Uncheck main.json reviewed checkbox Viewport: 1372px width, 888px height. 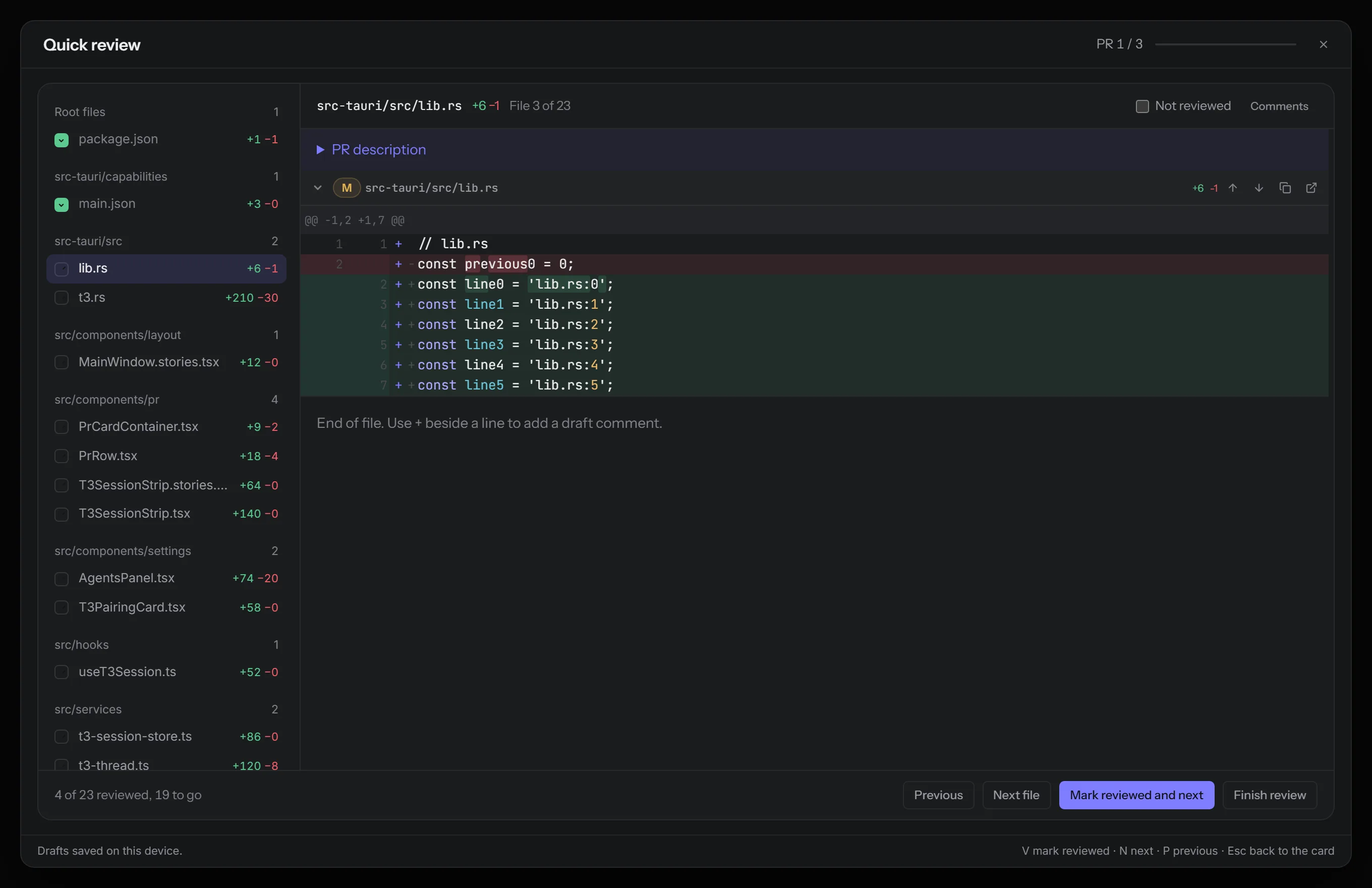pyautogui.click(x=62, y=205)
